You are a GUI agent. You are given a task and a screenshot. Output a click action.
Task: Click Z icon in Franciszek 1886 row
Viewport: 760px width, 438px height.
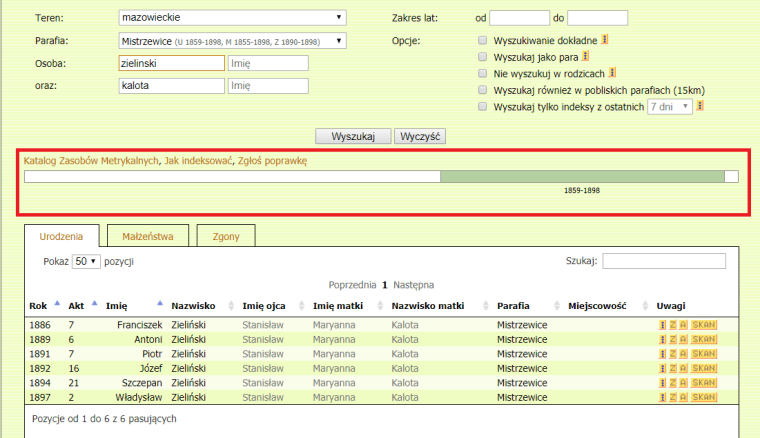tap(673, 325)
